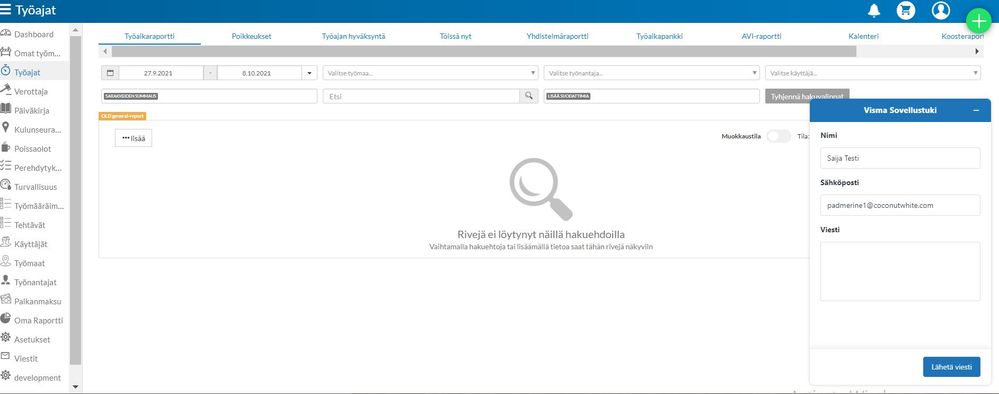Switch to the Työaikaraportti tab

coord(150,36)
